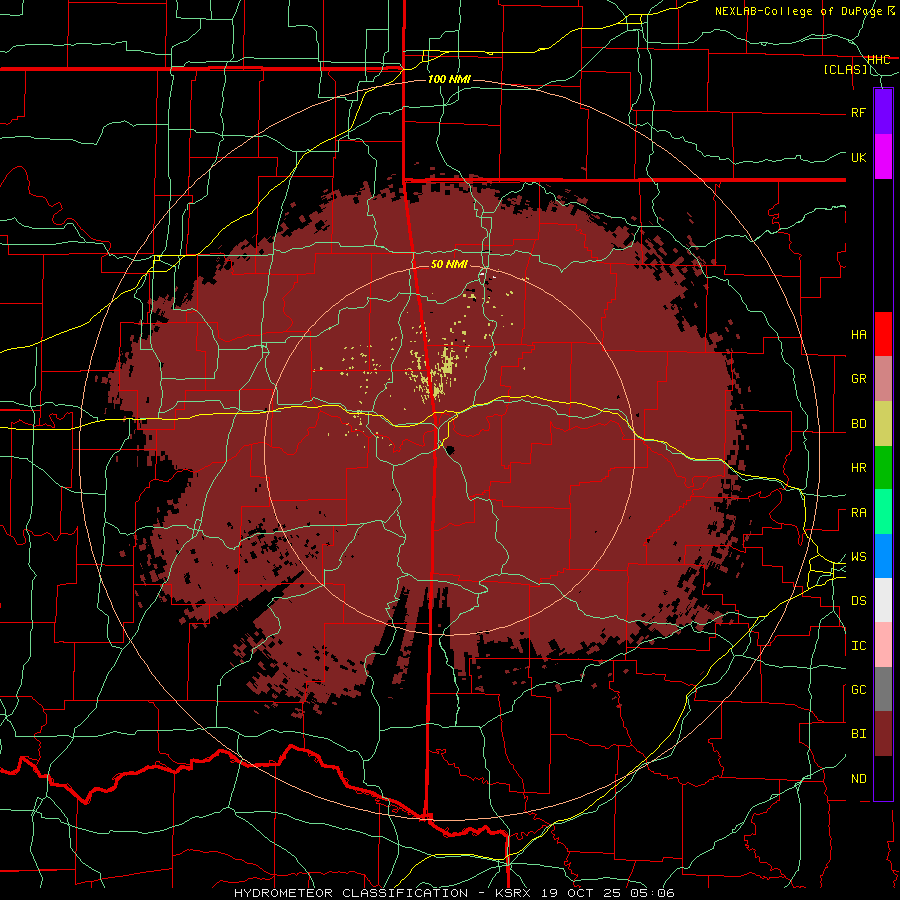Click the DS legend label
This screenshot has height=900, width=900.
click(x=858, y=601)
